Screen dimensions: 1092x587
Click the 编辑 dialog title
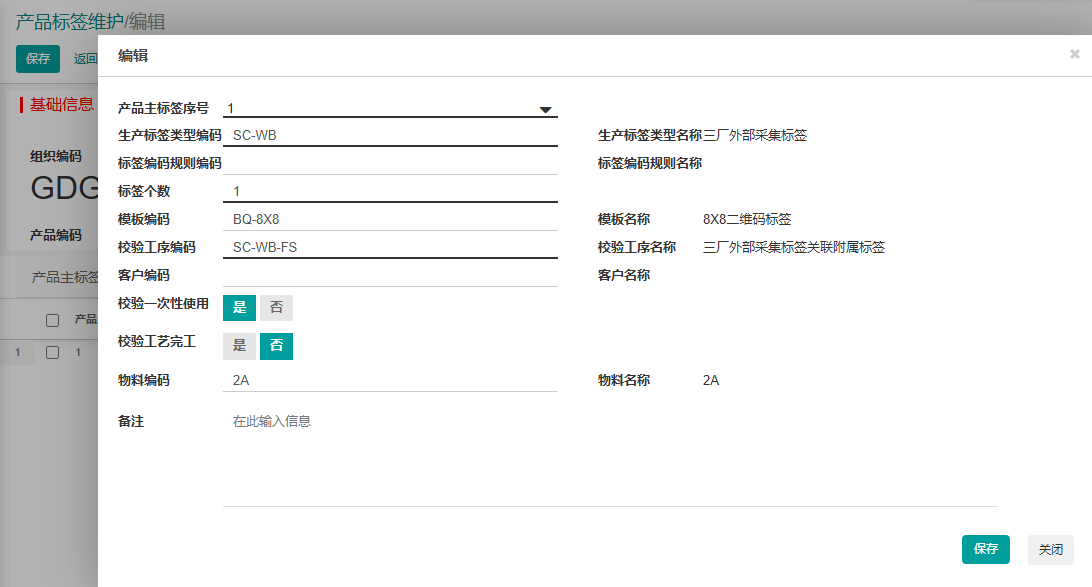[133, 56]
